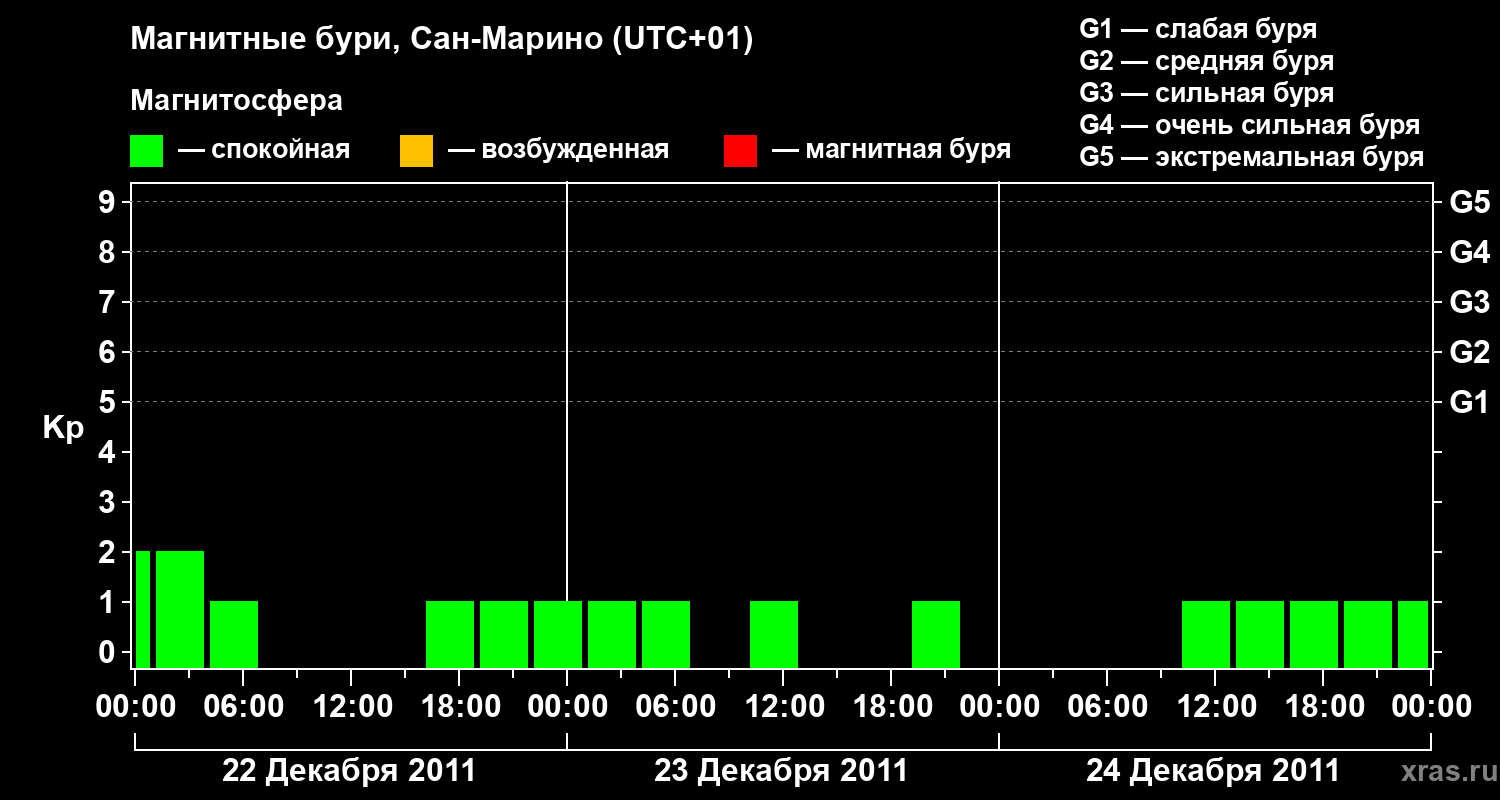Viewport: 1500px width, 800px height.
Task: Click the 'Kp' axis label
Action: click(63, 428)
